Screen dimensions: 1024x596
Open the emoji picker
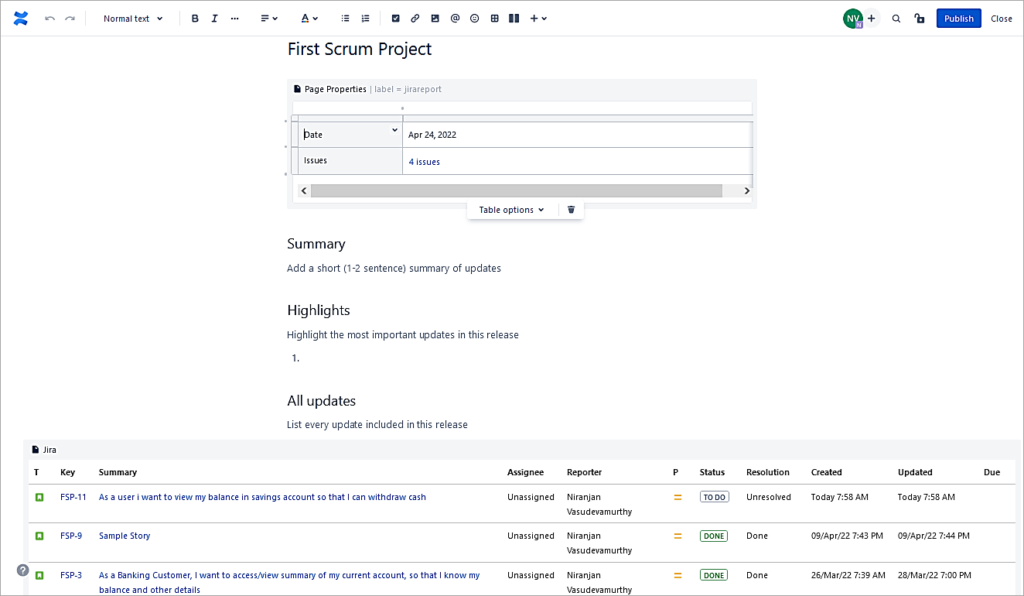[x=474, y=18]
